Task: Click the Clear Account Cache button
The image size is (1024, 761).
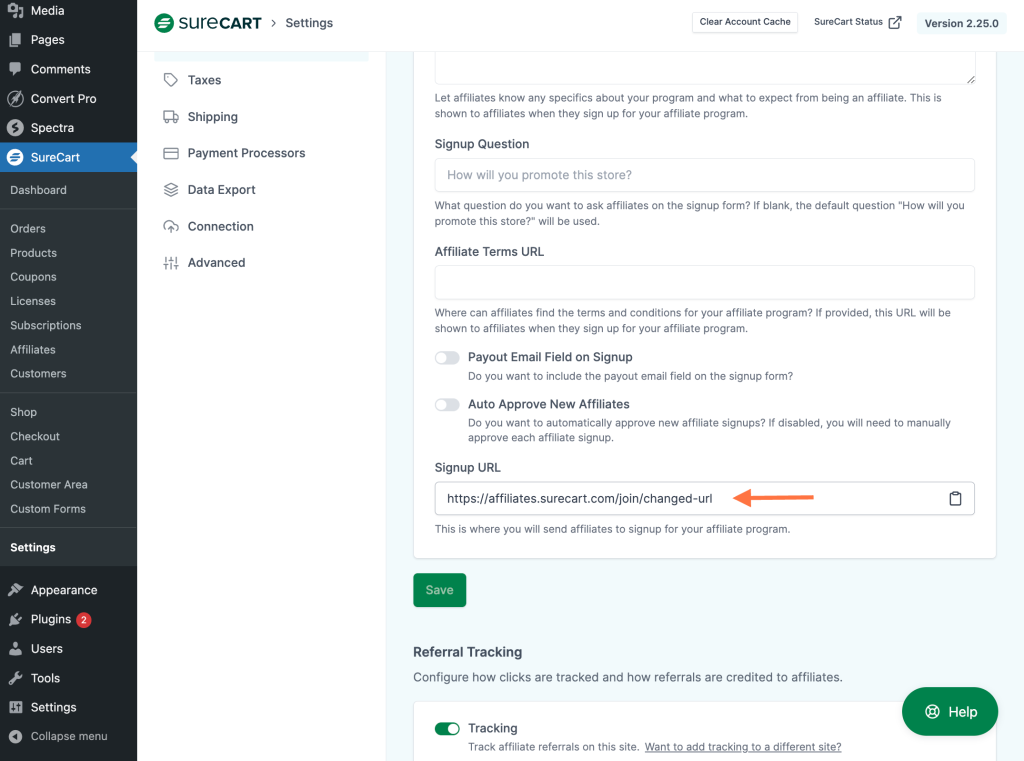Action: click(745, 22)
